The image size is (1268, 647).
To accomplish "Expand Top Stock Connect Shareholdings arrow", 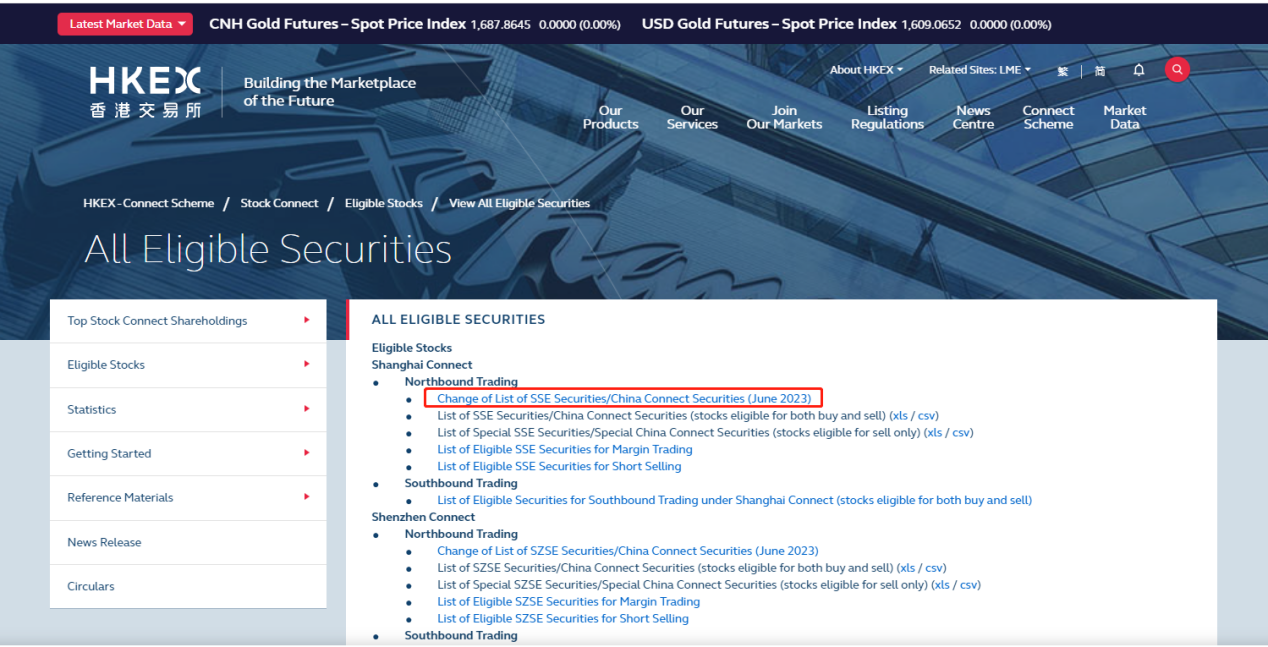I will (x=306, y=321).
